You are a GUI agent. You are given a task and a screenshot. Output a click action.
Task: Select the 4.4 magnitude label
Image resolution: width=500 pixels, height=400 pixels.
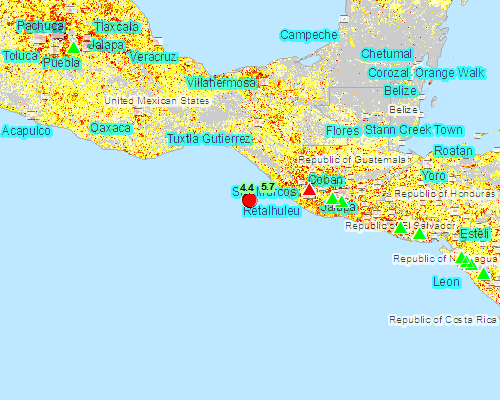[x=247, y=188]
